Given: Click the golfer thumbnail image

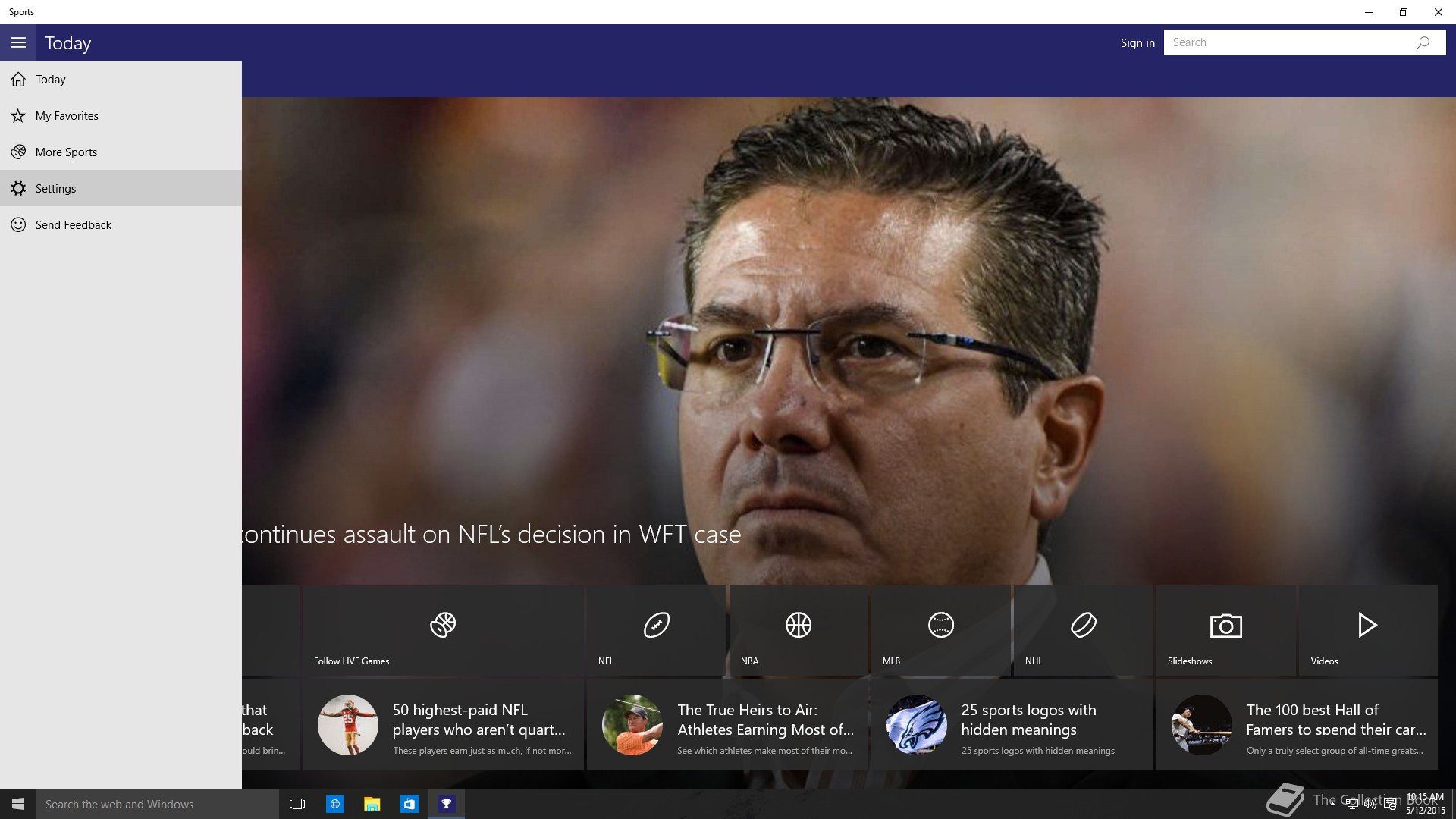Looking at the screenshot, I should point(632,725).
